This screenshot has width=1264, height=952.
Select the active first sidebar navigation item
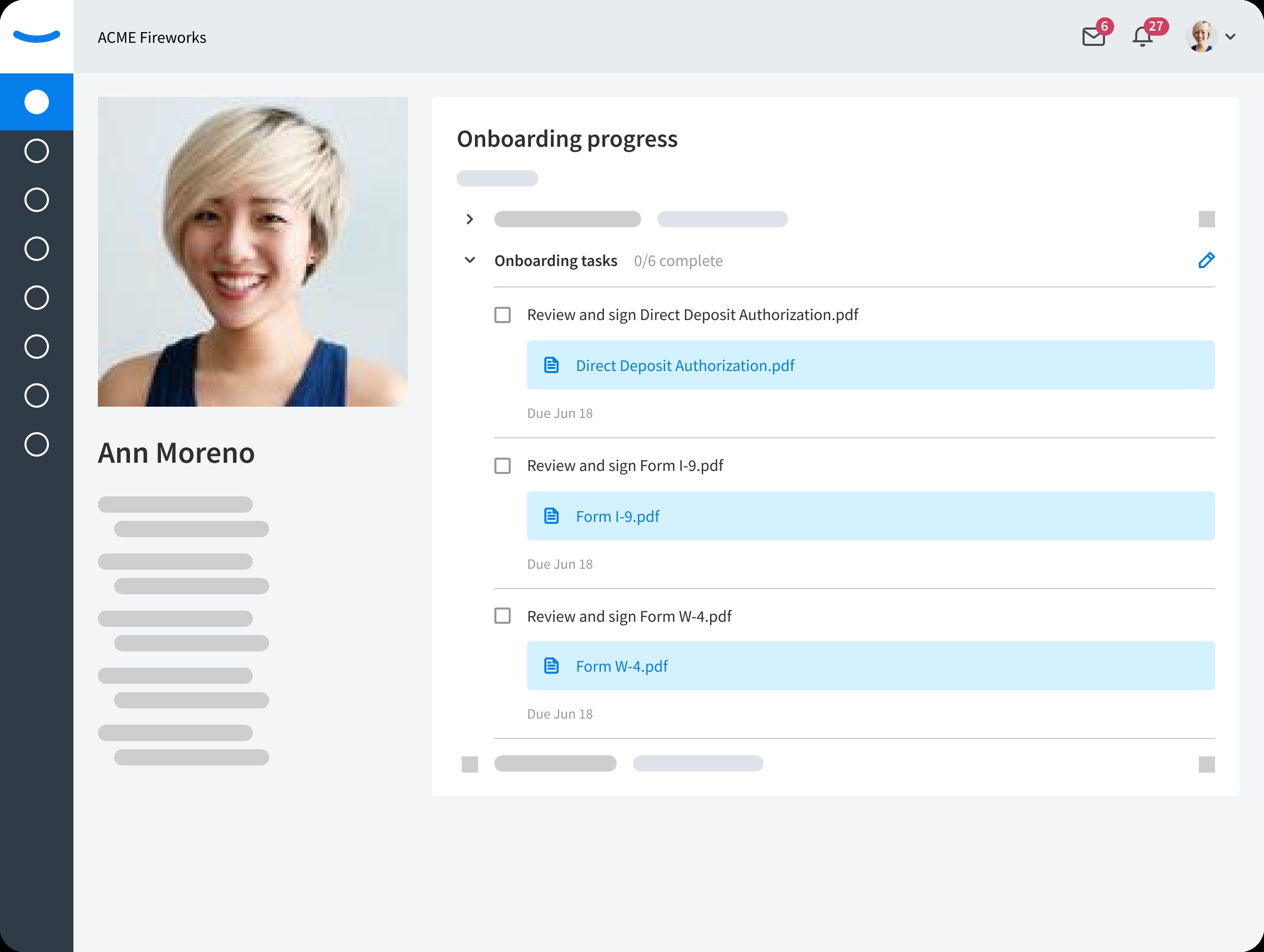37,102
